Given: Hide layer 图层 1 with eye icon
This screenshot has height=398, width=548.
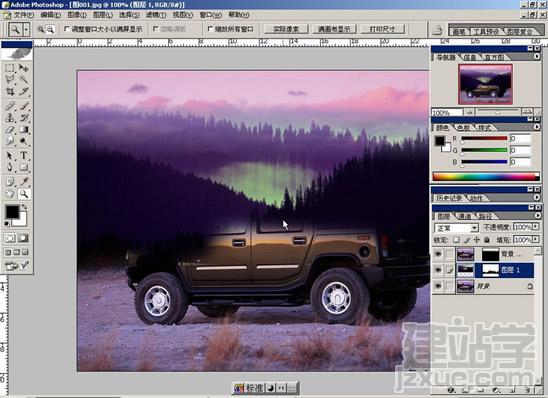Looking at the screenshot, I should click(438, 270).
